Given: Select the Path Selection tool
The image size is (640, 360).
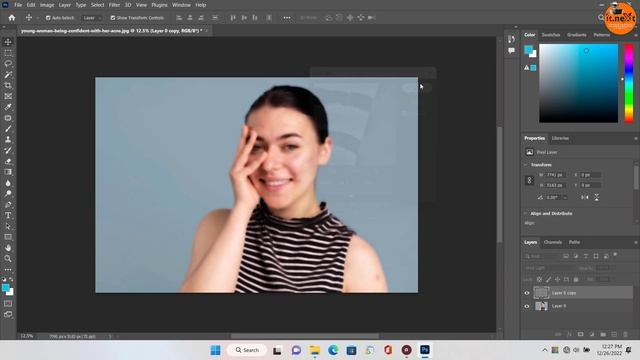Looking at the screenshot, I should [x=8, y=226].
